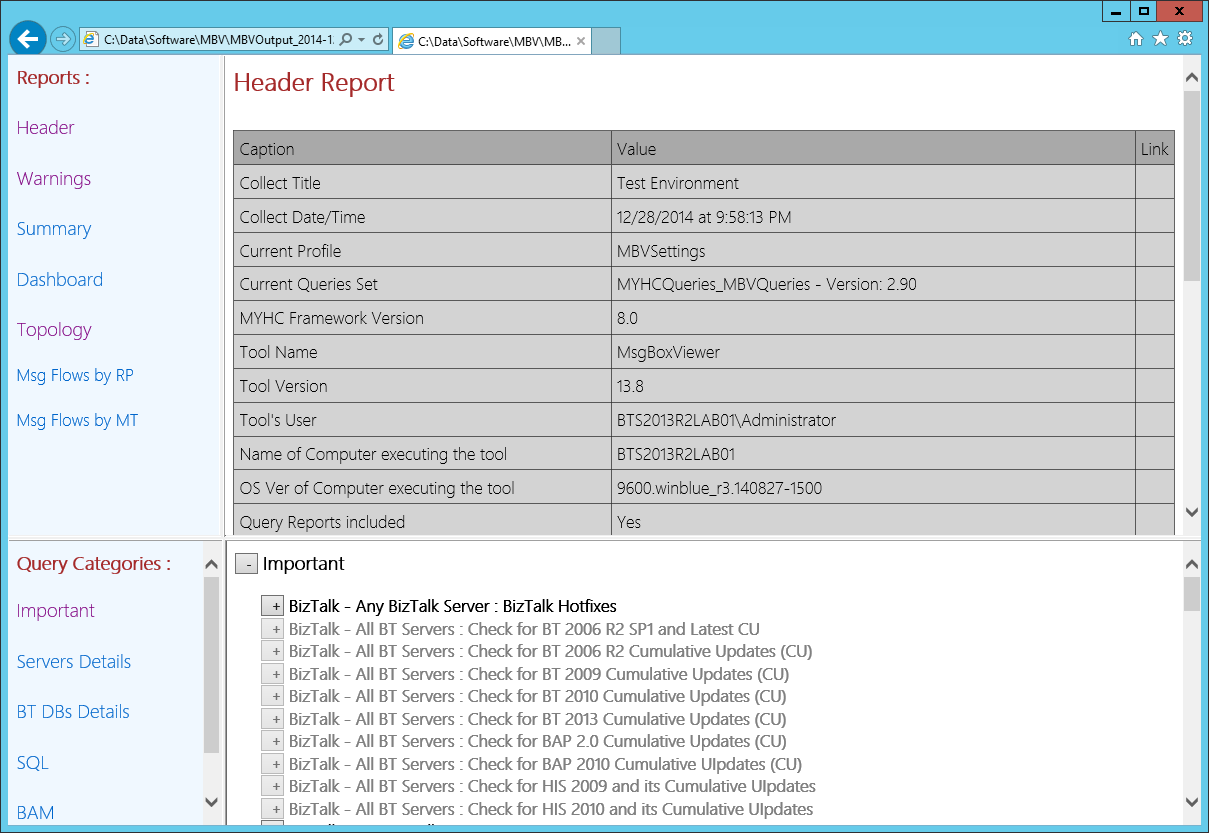Open the Home page icon
This screenshot has width=1209, height=833.
click(x=1136, y=39)
